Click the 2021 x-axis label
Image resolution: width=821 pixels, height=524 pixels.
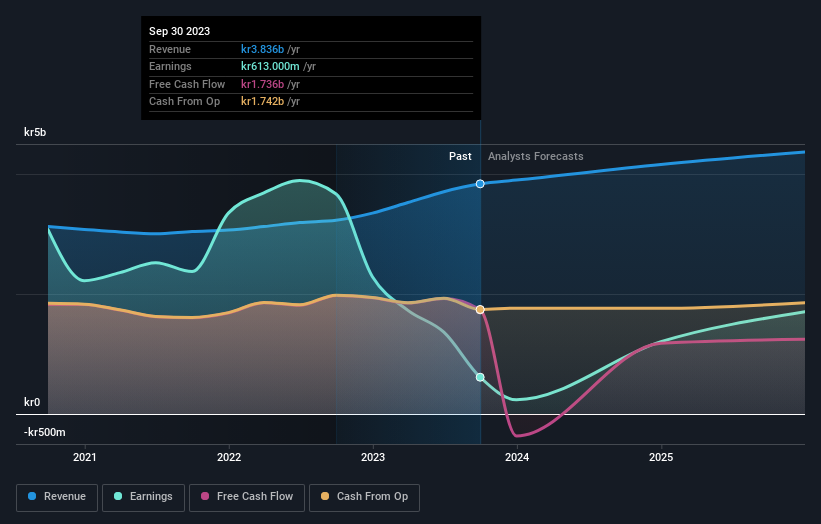(x=85, y=458)
